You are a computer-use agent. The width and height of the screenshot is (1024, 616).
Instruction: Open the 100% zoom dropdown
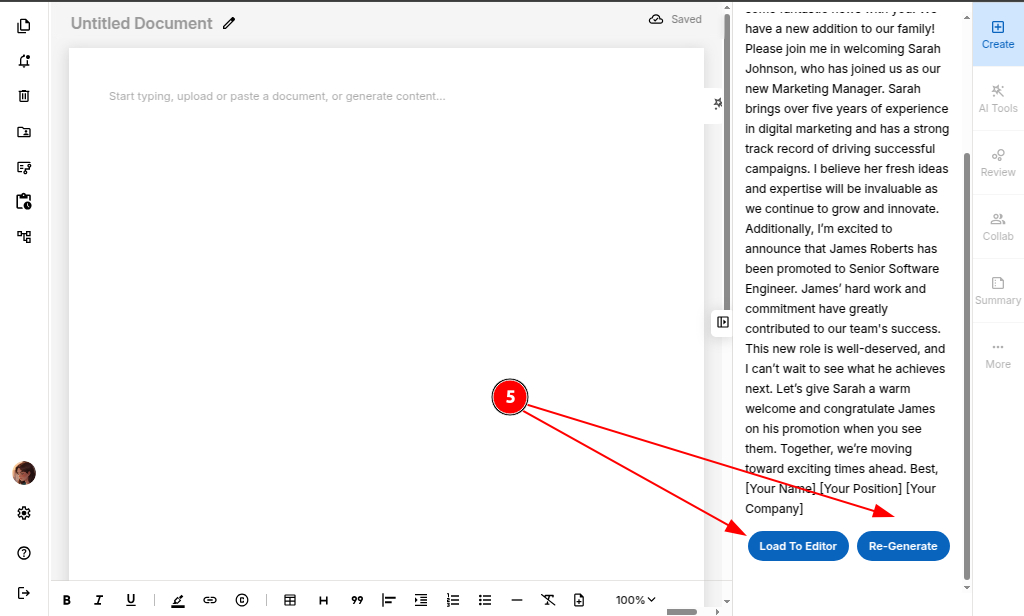637,600
